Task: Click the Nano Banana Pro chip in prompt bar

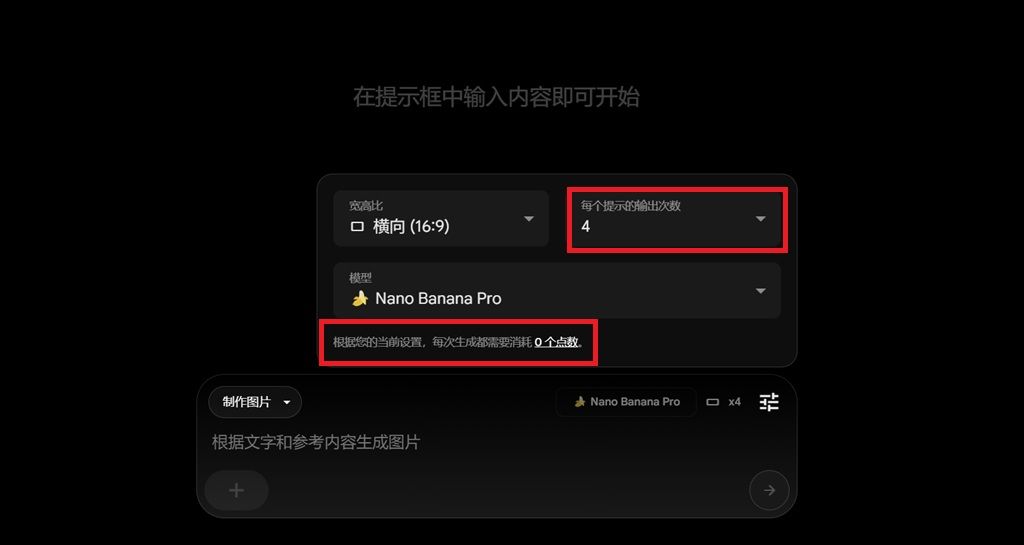Action: pos(626,402)
